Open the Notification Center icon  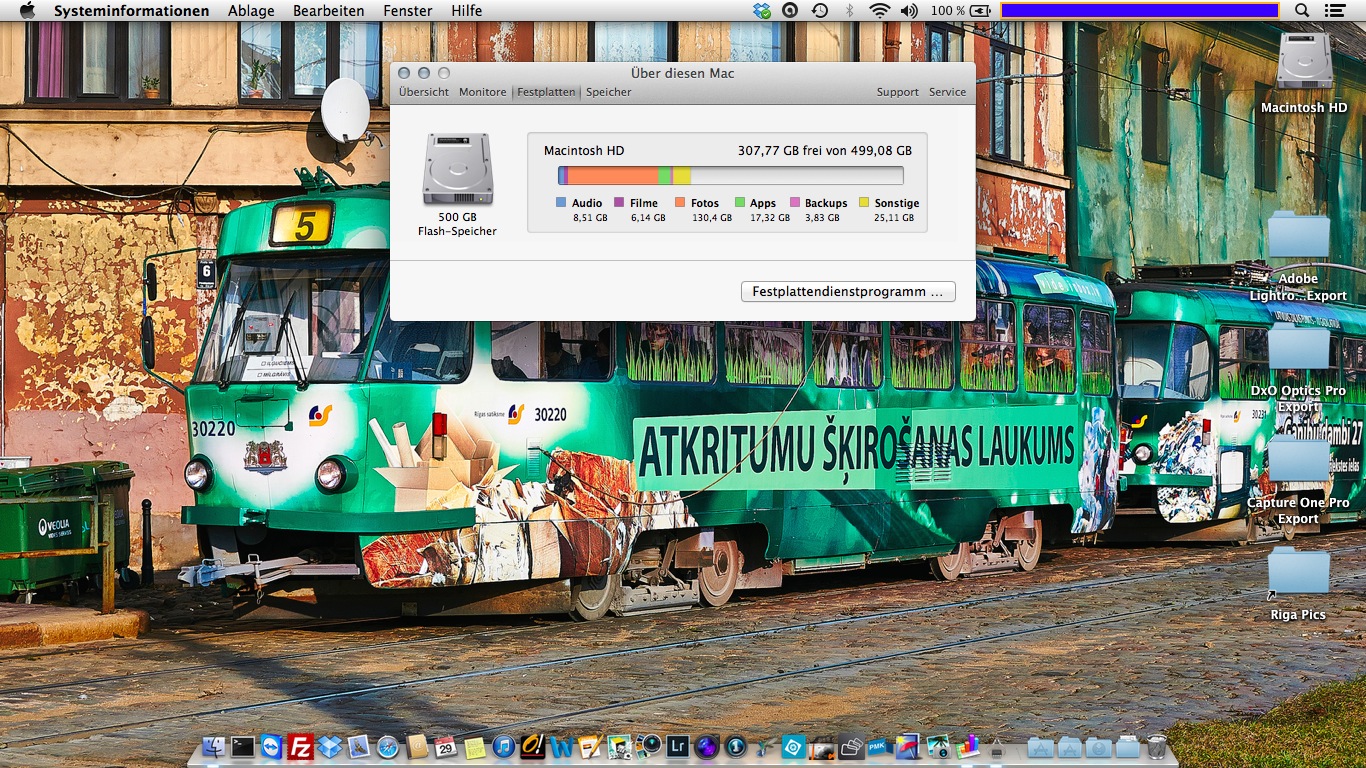click(1335, 11)
